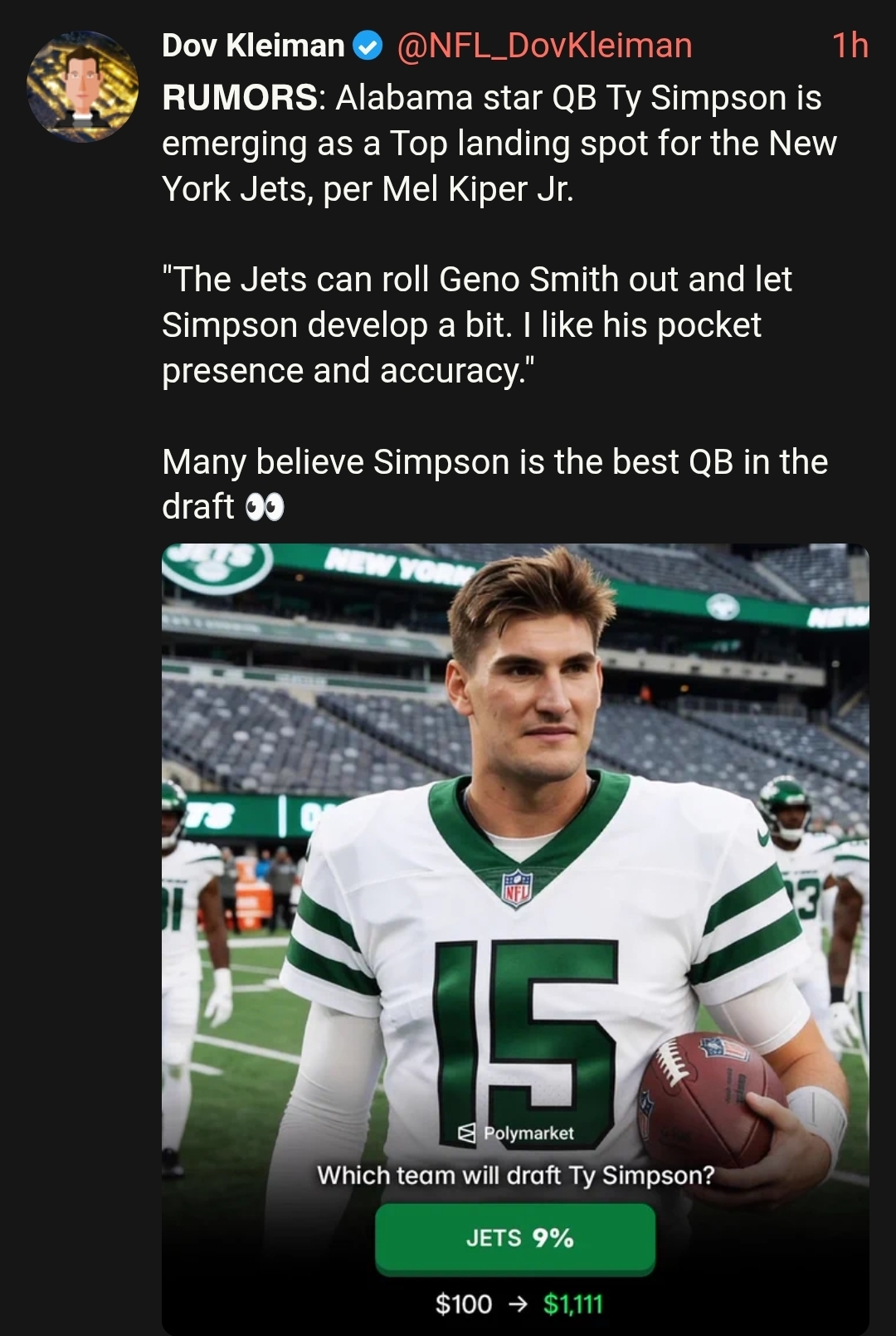This screenshot has height=1336, width=896.
Task: Click the NFL shield on the jersey
Action: 518,888
